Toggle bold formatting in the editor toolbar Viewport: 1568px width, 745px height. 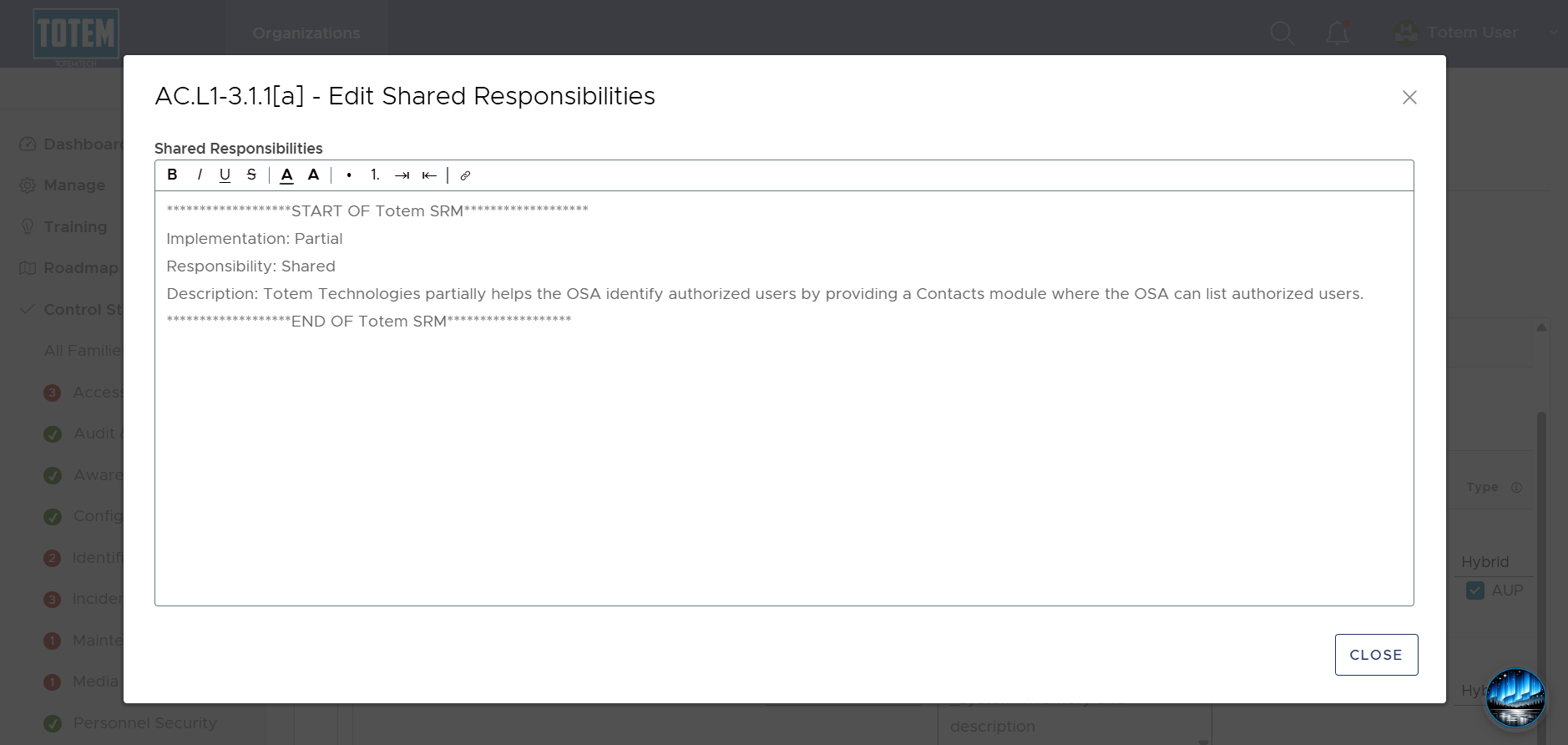(172, 175)
